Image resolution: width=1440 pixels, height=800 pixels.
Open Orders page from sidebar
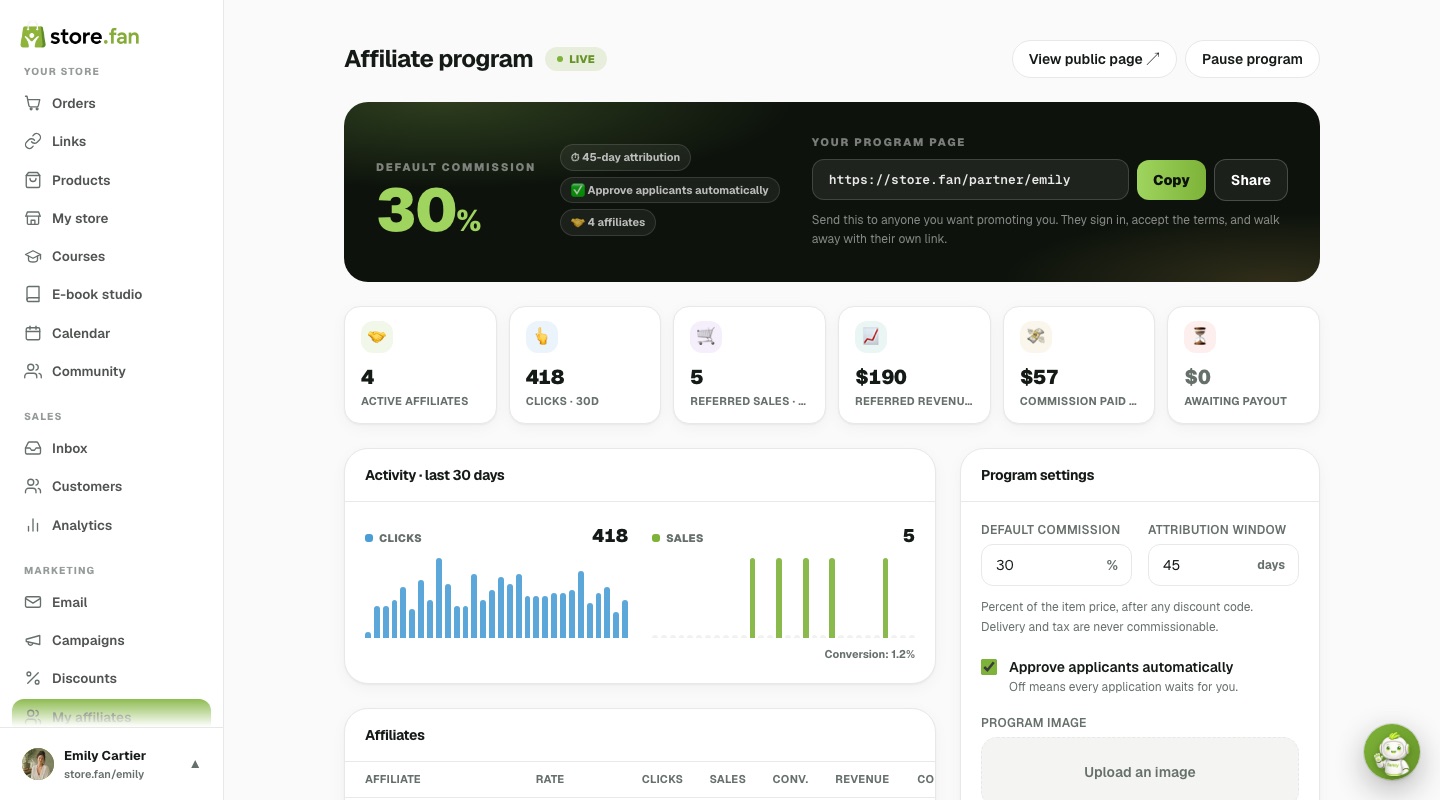[x=111, y=103]
